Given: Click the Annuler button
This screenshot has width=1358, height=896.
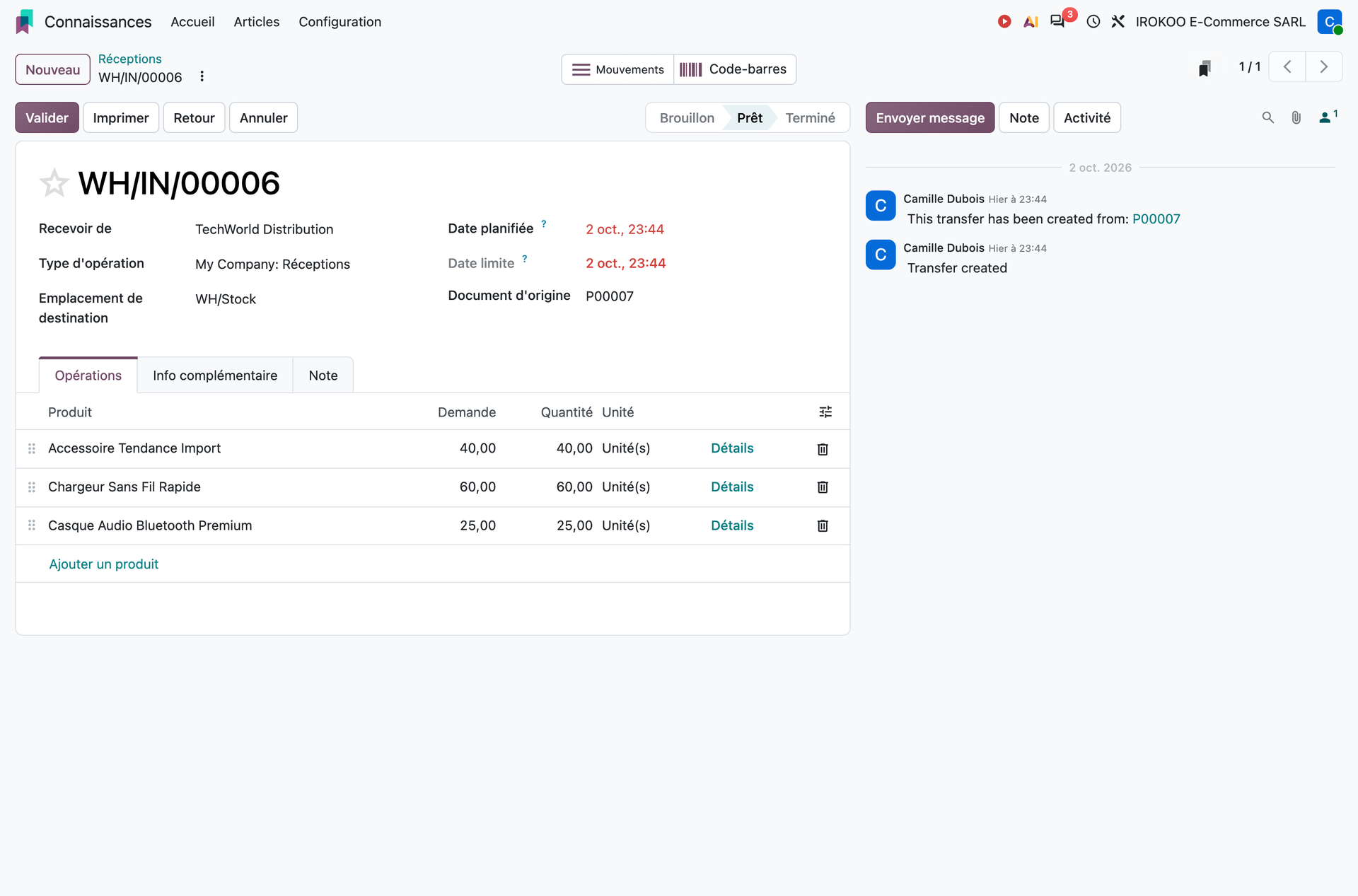Looking at the screenshot, I should (263, 118).
